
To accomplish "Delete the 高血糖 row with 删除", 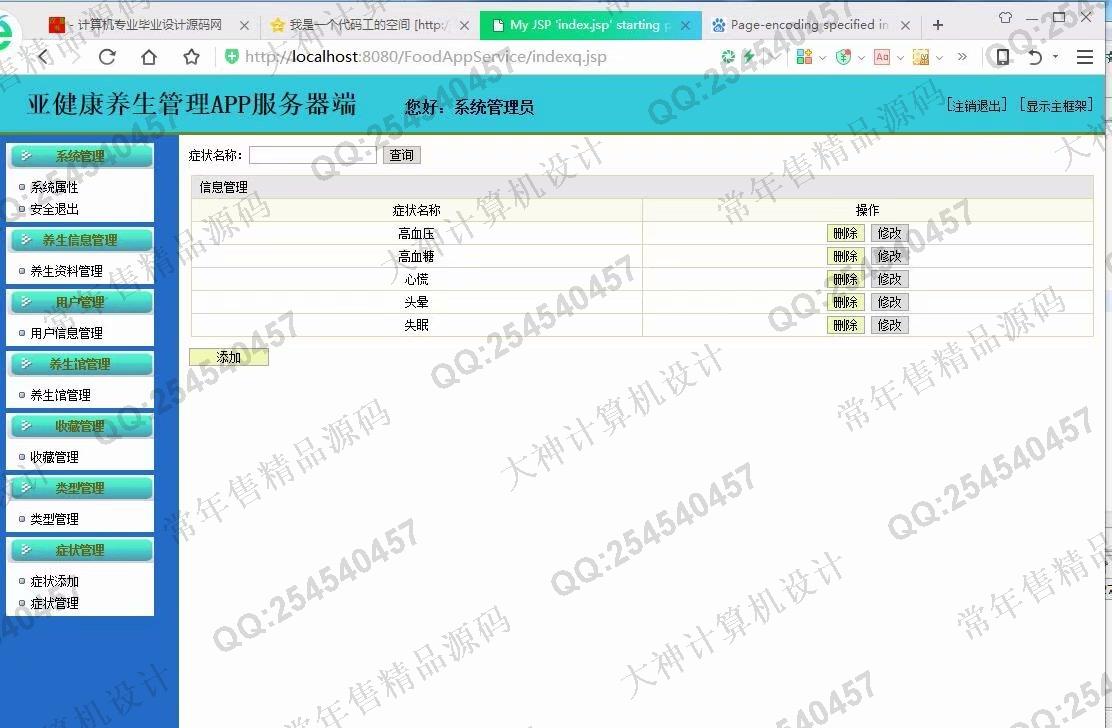I will 845,256.
